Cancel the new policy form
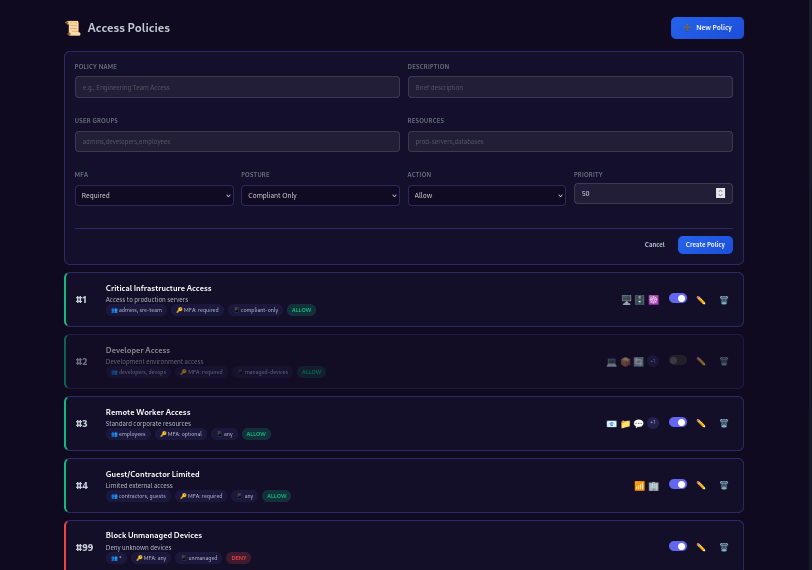The height and width of the screenshot is (570, 812). tap(654, 245)
